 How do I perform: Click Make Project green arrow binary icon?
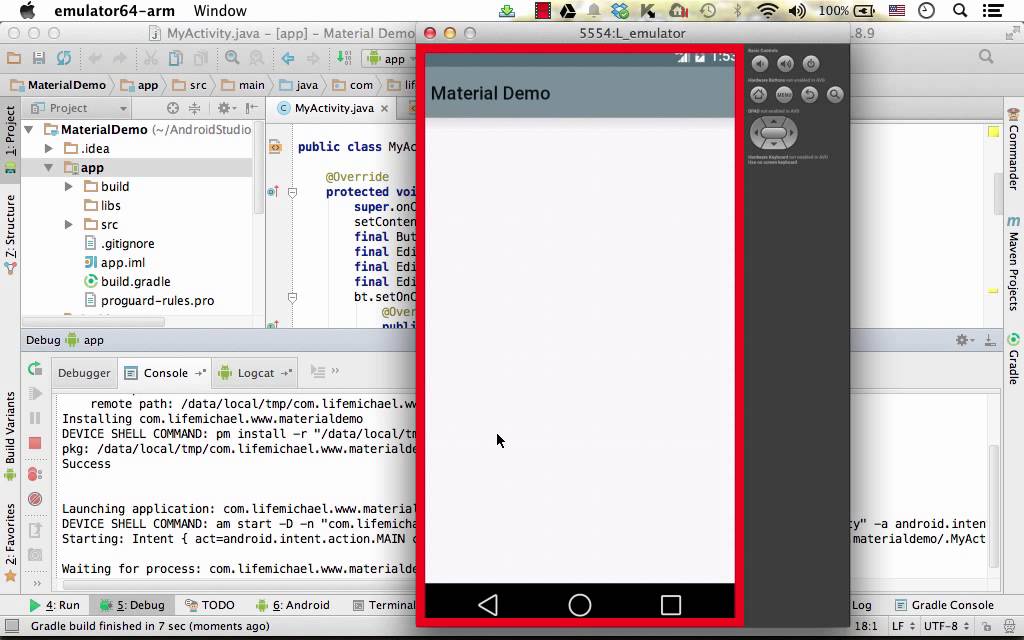344,58
